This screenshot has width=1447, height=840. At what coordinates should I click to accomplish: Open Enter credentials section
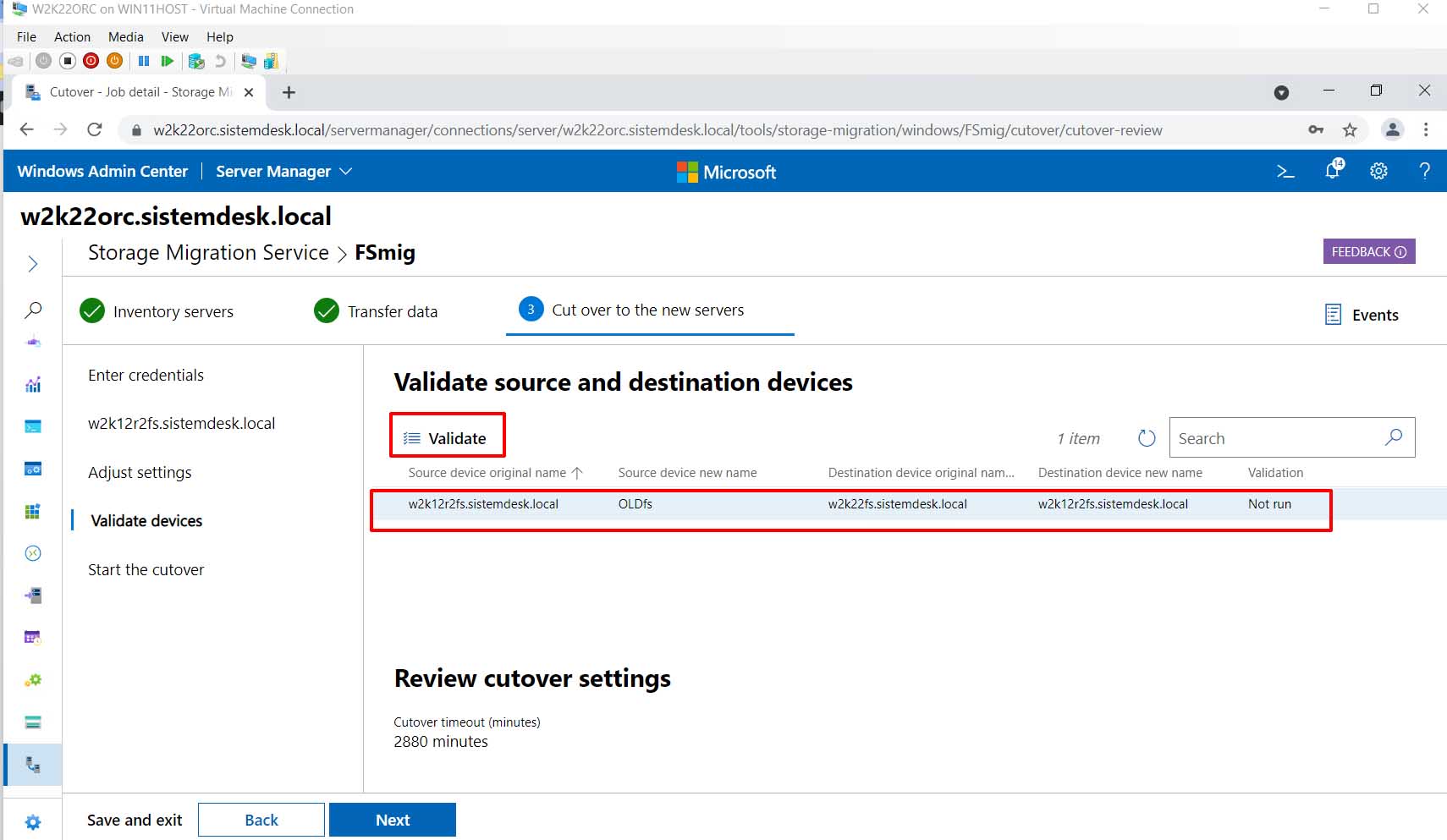coord(146,376)
